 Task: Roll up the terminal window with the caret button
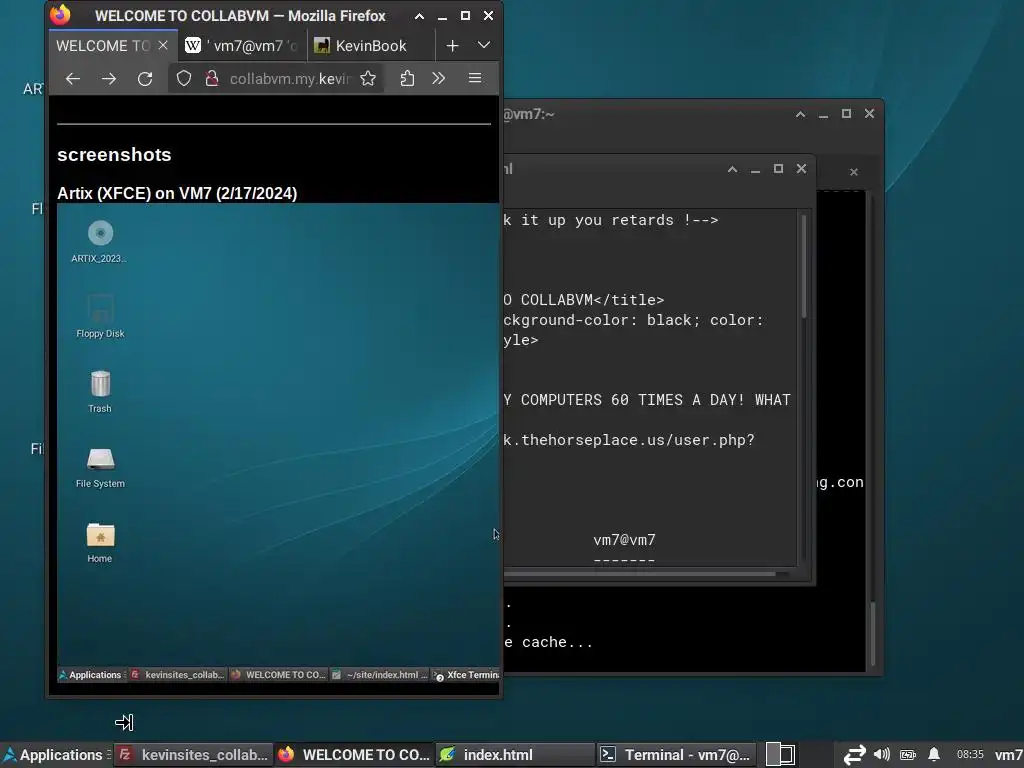click(x=800, y=114)
